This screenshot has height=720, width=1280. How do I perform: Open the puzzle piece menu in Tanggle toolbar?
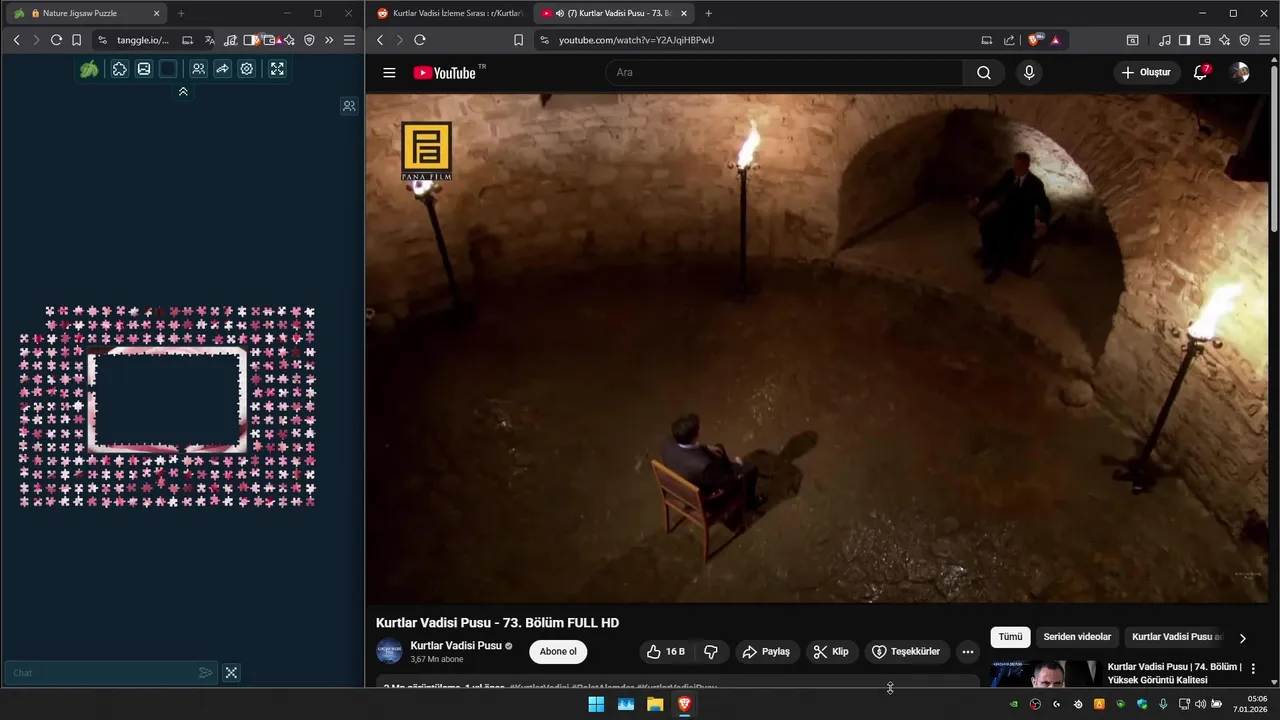point(119,69)
